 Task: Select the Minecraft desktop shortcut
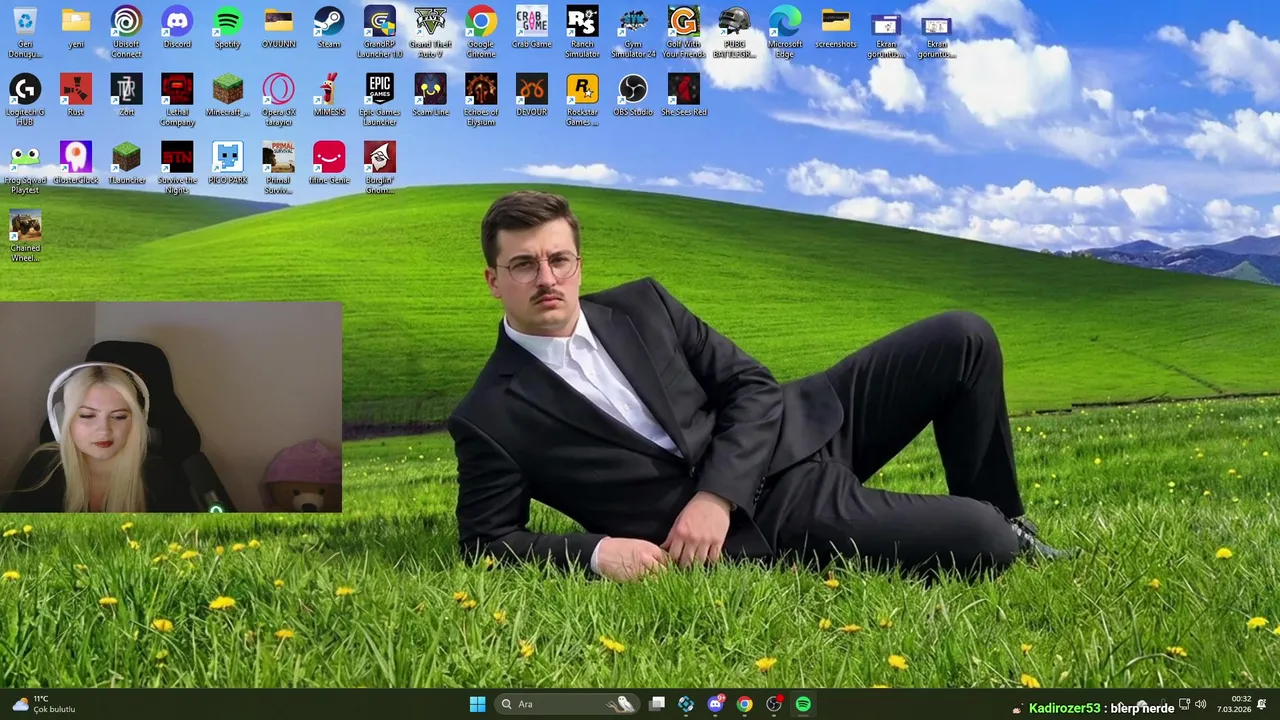coord(228,96)
